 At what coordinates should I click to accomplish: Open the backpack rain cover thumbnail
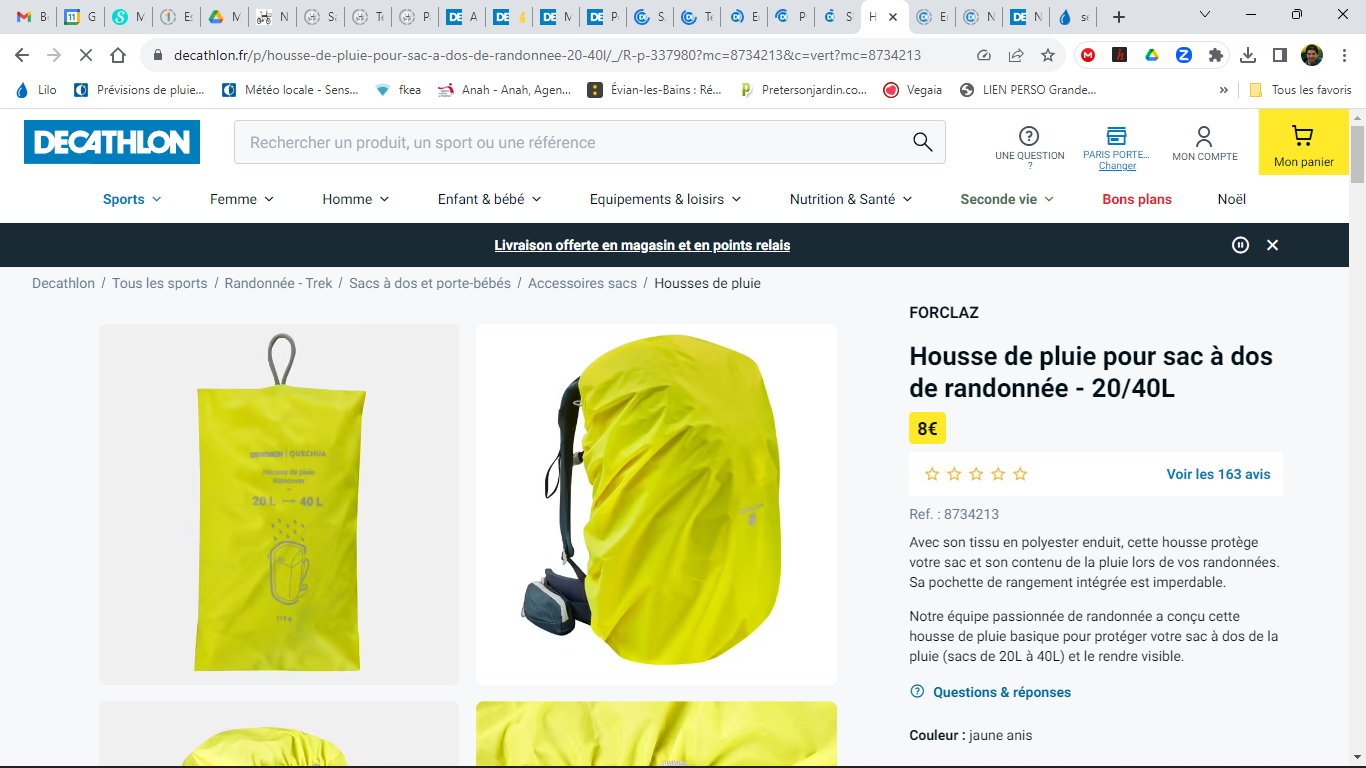656,504
